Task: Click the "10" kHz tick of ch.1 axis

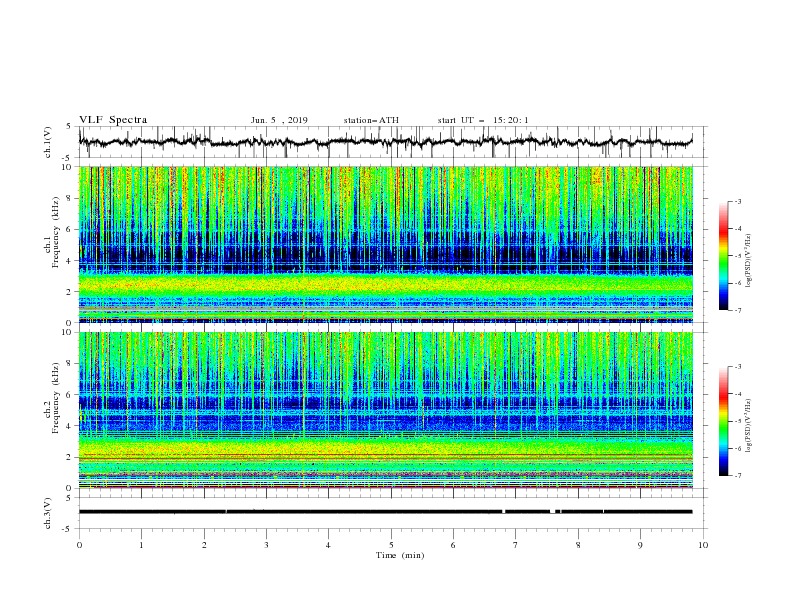Action: tap(69, 167)
